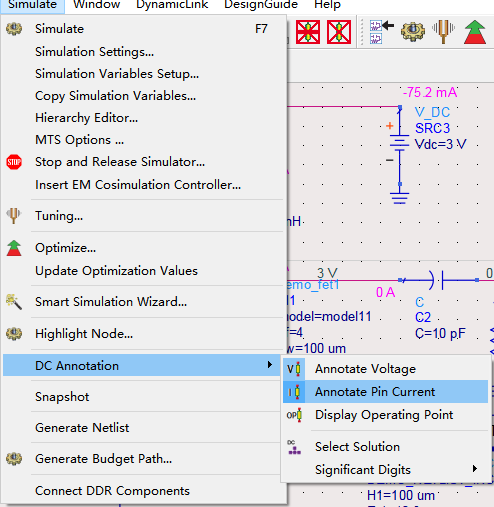Click the push into hierarchy toolbar icon
494x507 pixels.
pos(382,32)
